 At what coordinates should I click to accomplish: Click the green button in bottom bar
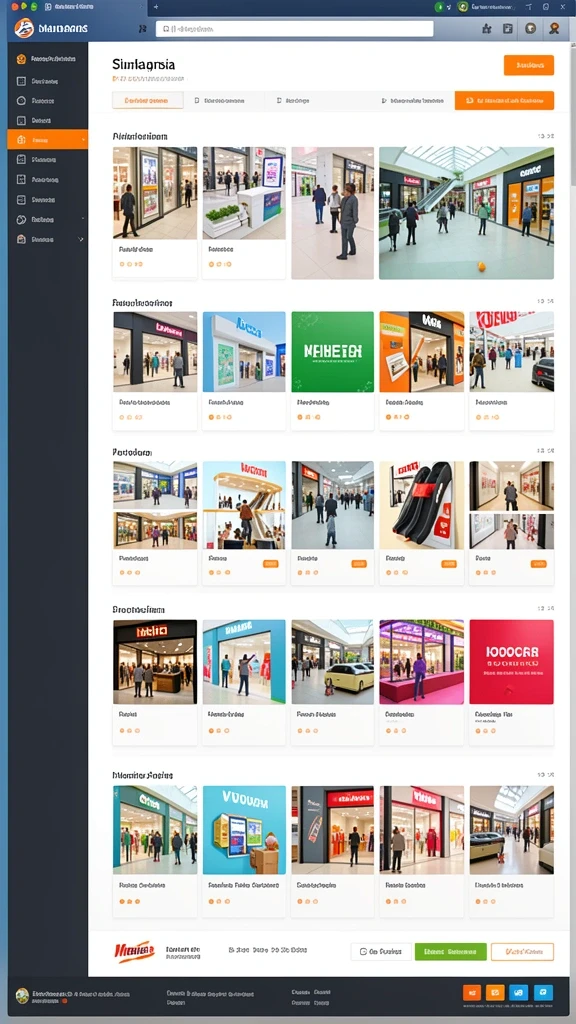pos(451,952)
